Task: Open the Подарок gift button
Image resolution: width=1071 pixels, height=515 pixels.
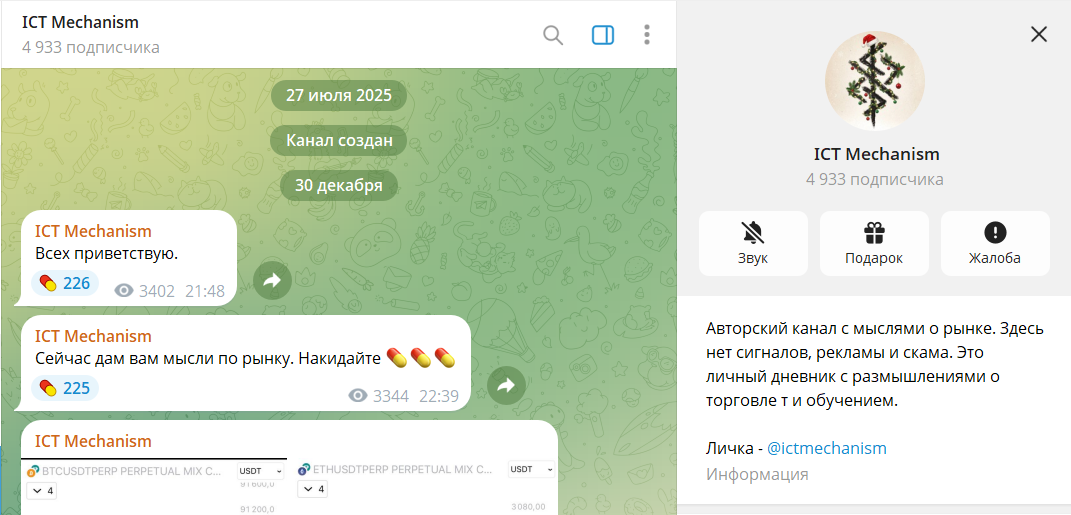Action: click(x=874, y=243)
